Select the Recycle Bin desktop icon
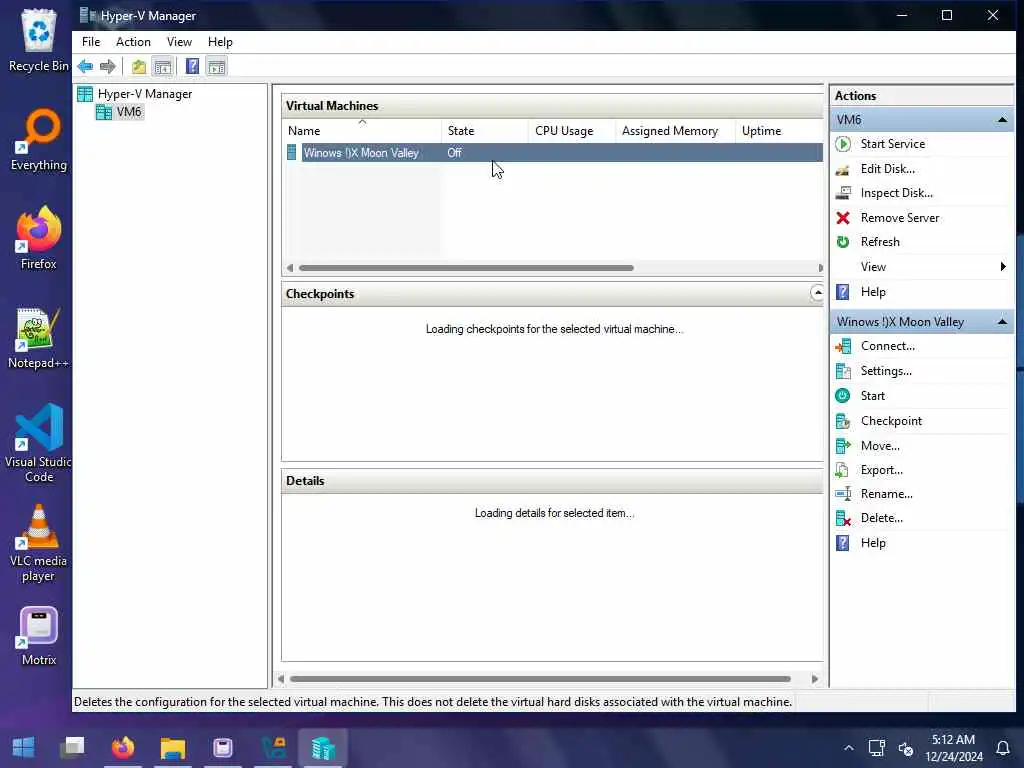Screen dimensions: 1024x768 tap(39, 40)
